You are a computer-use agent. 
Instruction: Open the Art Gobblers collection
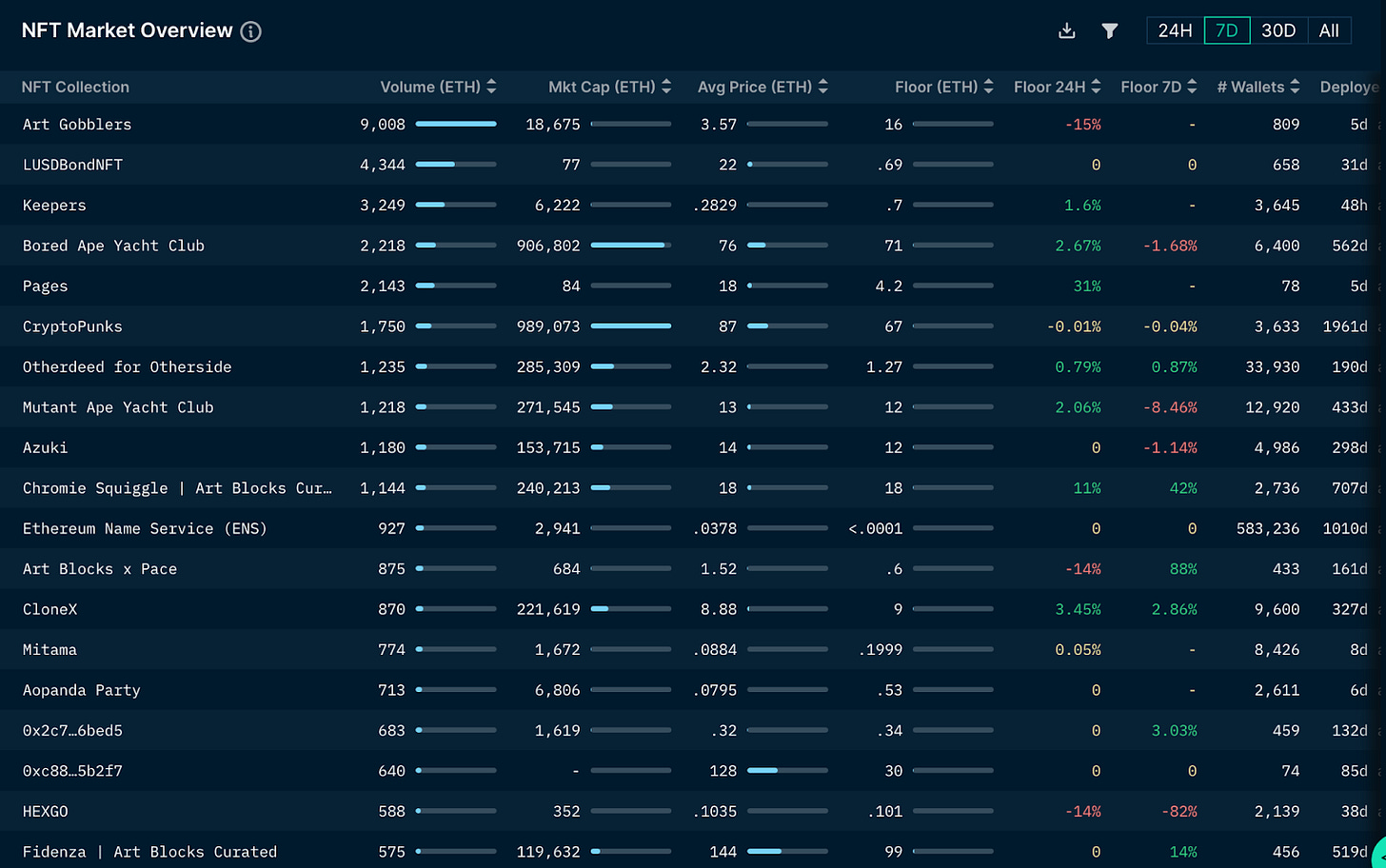77,125
